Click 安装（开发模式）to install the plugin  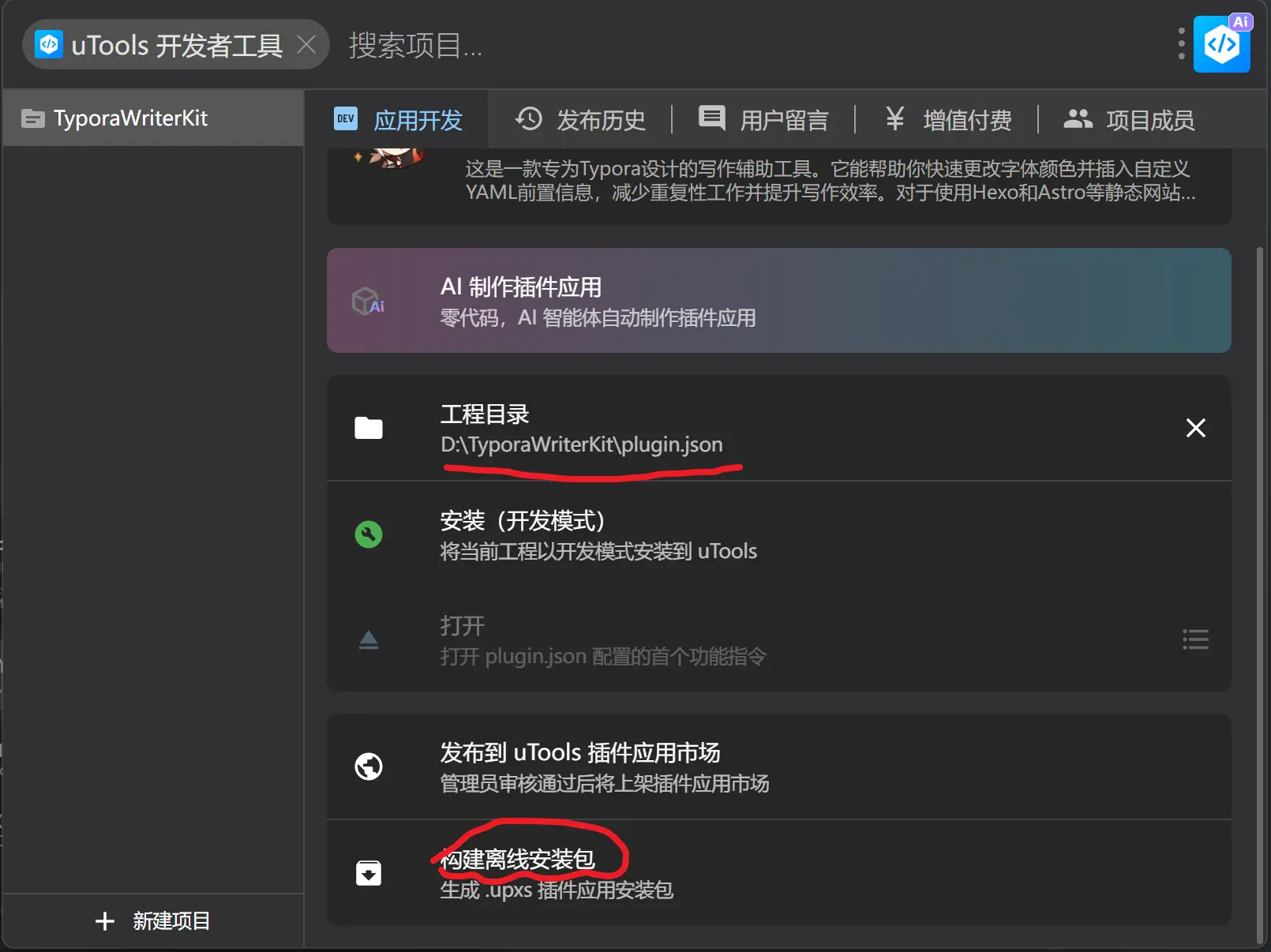pos(779,534)
